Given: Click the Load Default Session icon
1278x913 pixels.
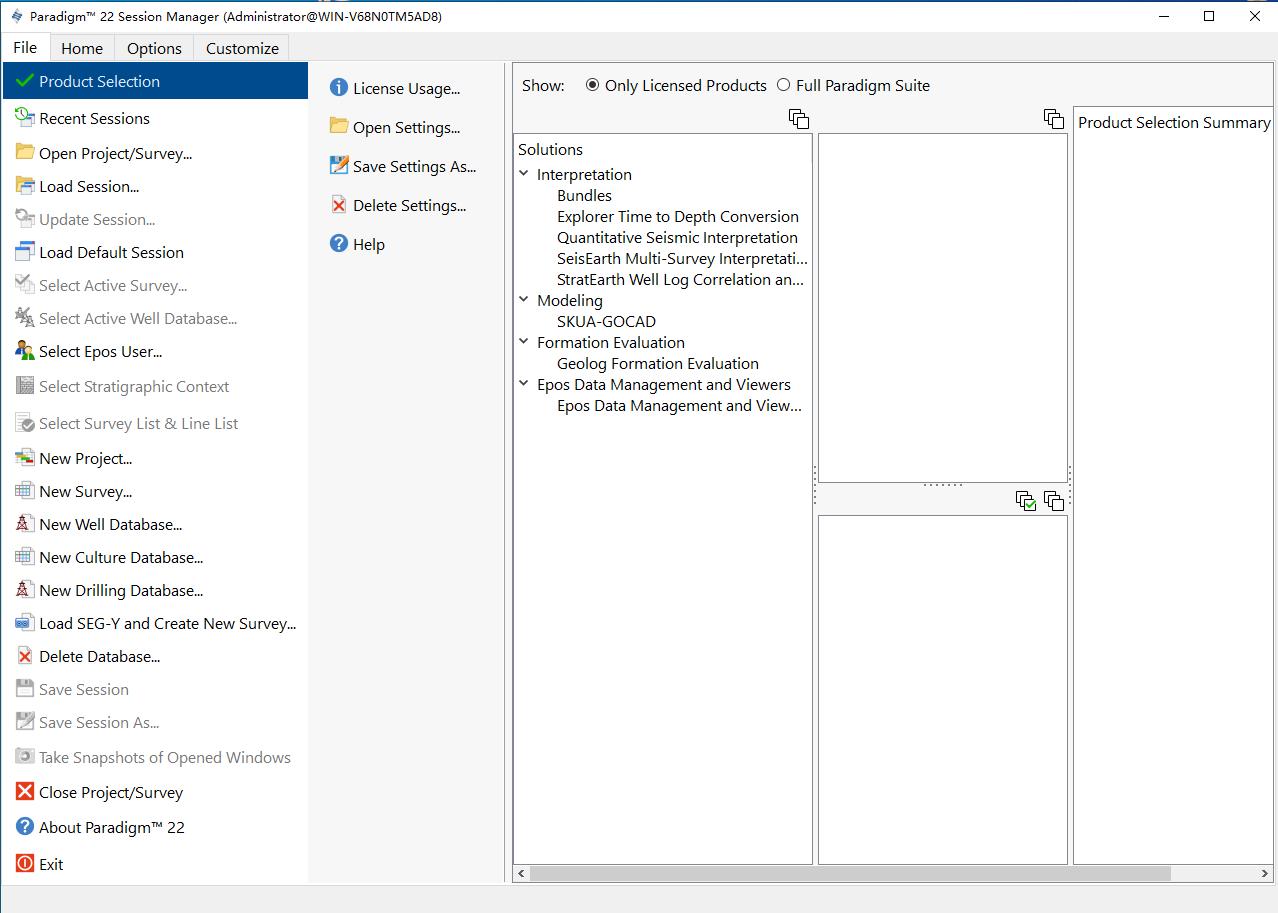Looking at the screenshot, I should [25, 252].
